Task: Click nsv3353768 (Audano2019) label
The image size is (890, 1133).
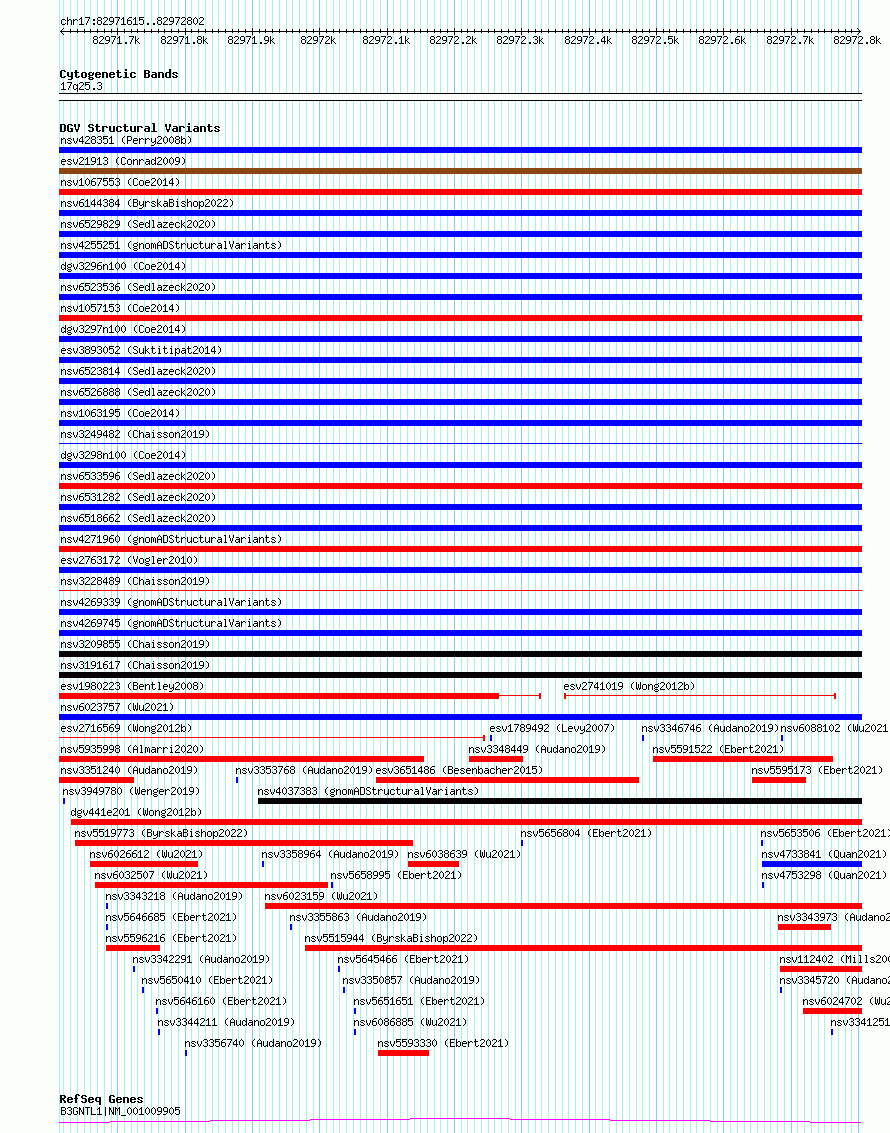Action: (x=304, y=770)
